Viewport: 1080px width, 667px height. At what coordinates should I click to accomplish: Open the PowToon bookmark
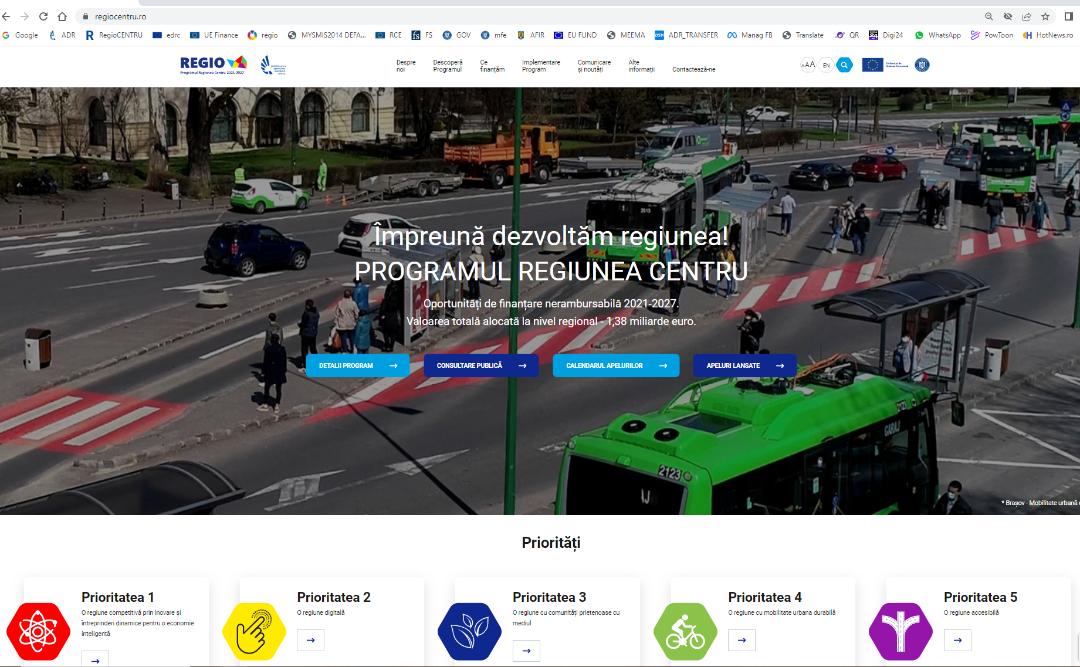(x=992, y=35)
